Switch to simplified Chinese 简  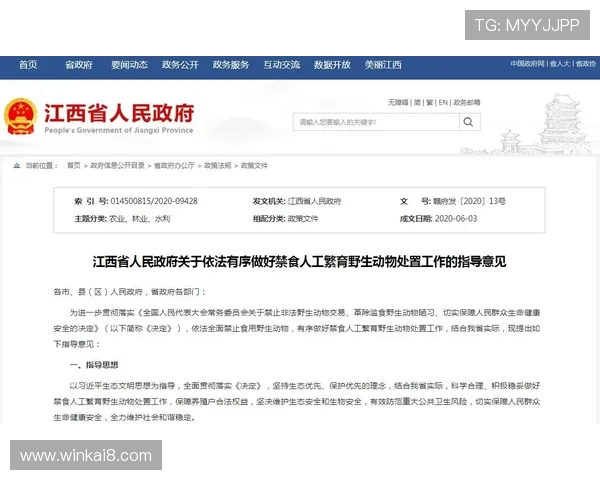point(417,102)
